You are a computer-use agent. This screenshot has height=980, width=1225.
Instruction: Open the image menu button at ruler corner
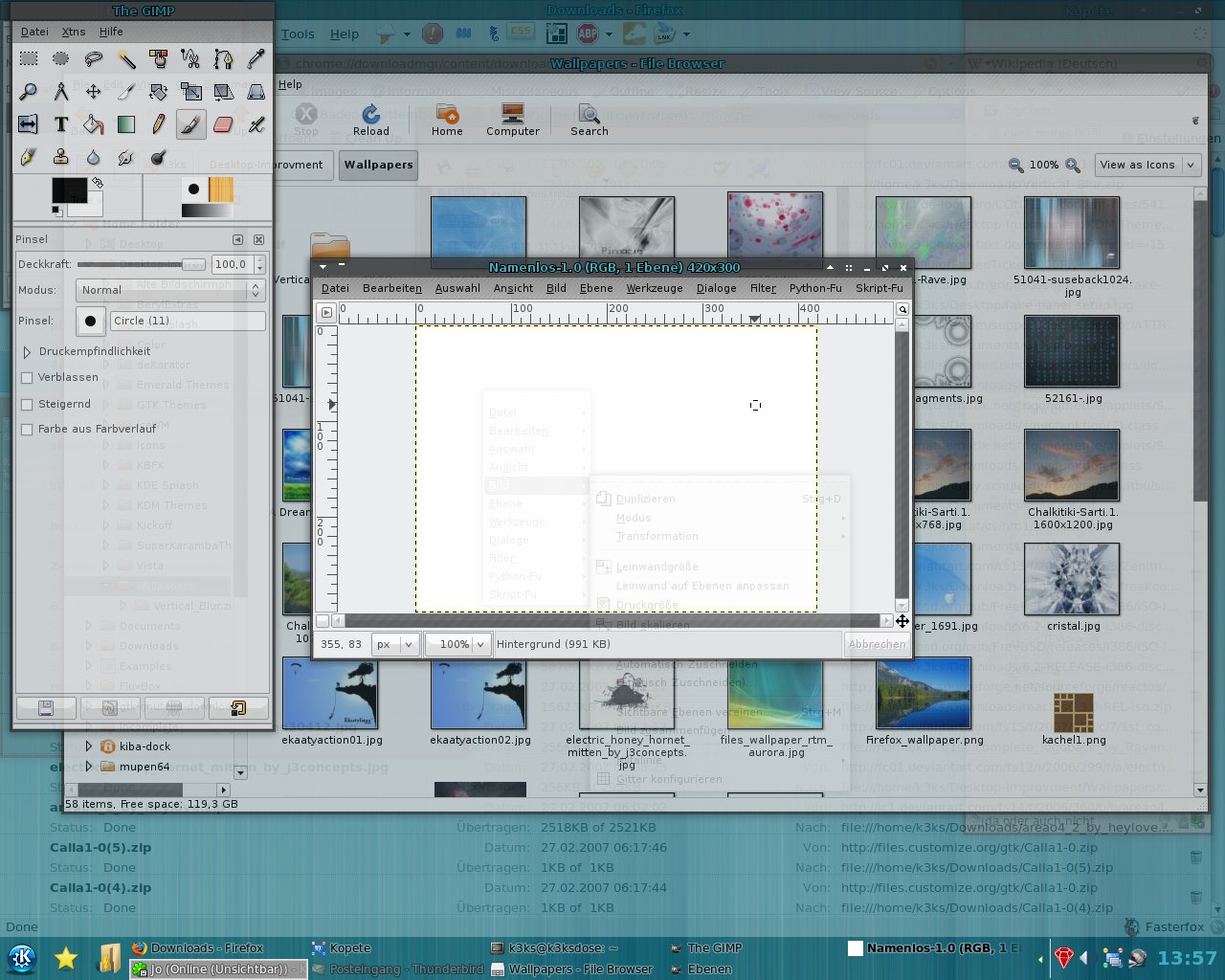[326, 312]
